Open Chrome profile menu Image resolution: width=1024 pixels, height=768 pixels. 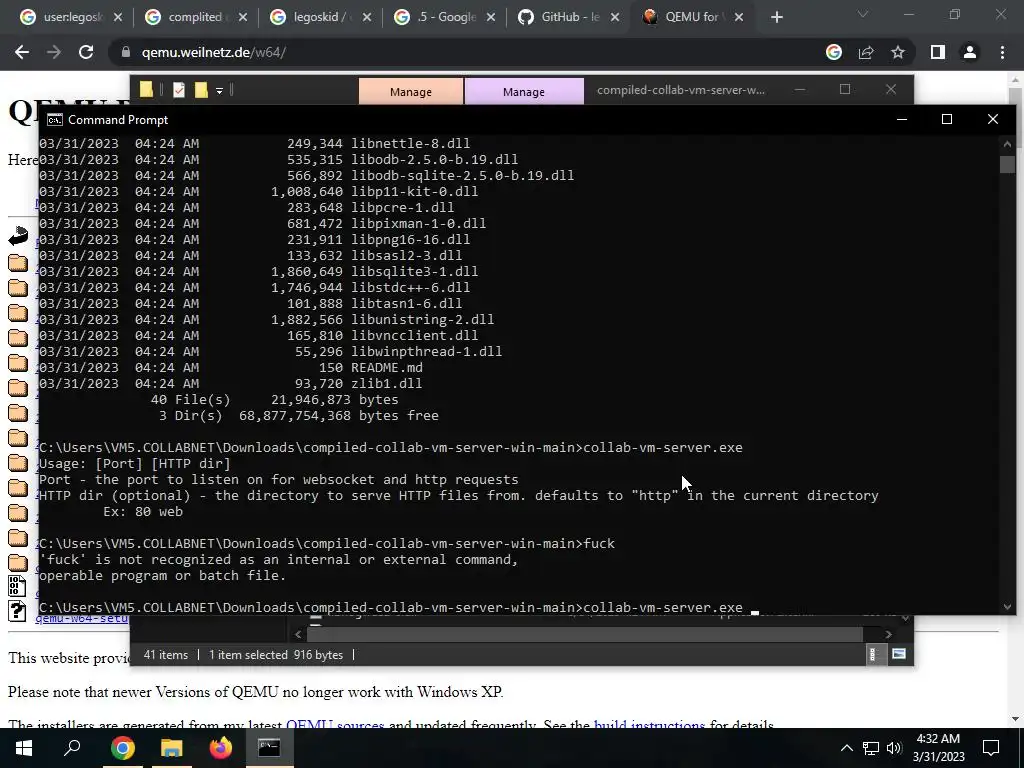pyautogui.click(x=970, y=52)
